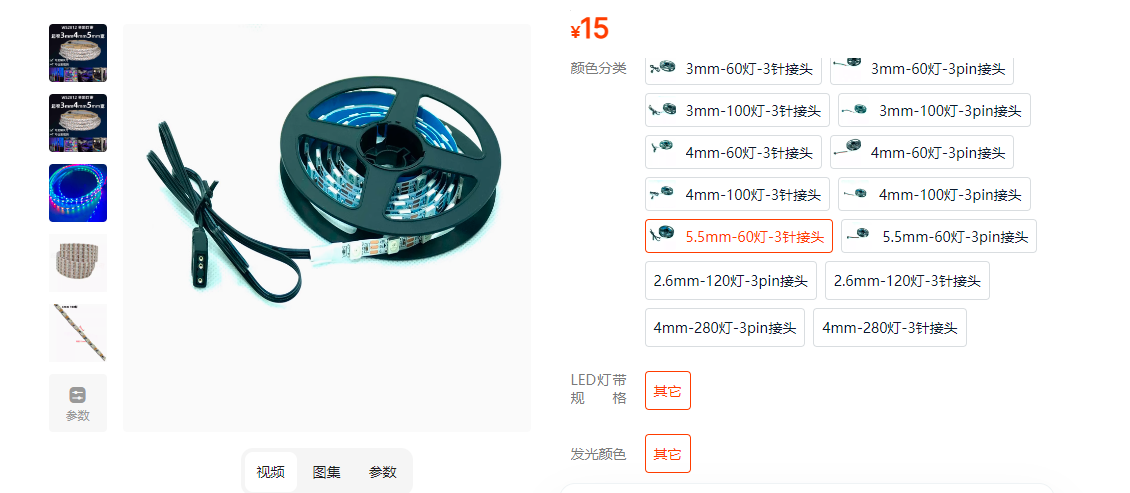Choose 3mm-100灯-3pin接头 option
This screenshot has height=493, width=1130.
pos(934,110)
